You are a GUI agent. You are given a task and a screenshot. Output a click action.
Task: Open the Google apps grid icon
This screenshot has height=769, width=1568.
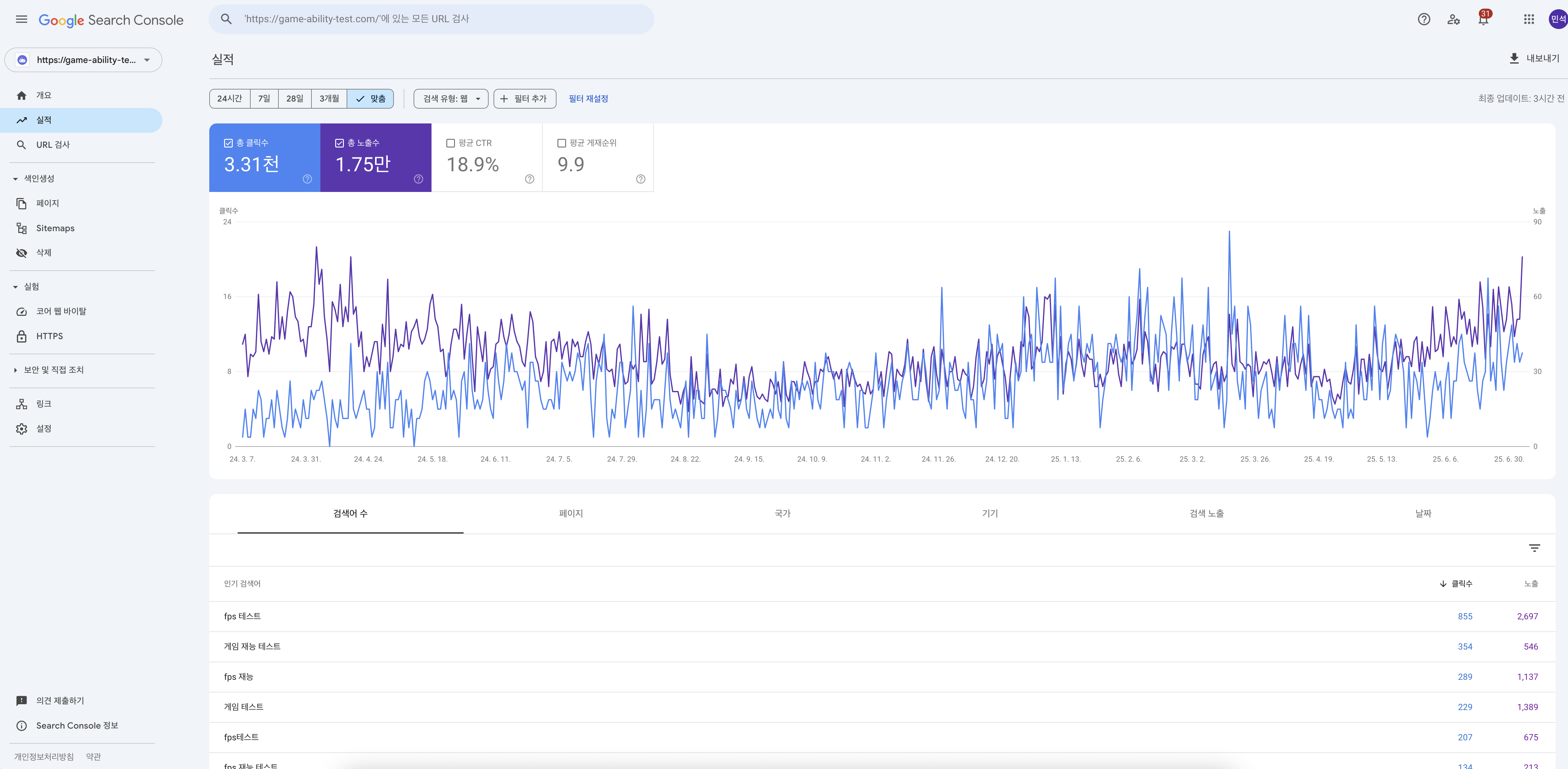point(1528,19)
